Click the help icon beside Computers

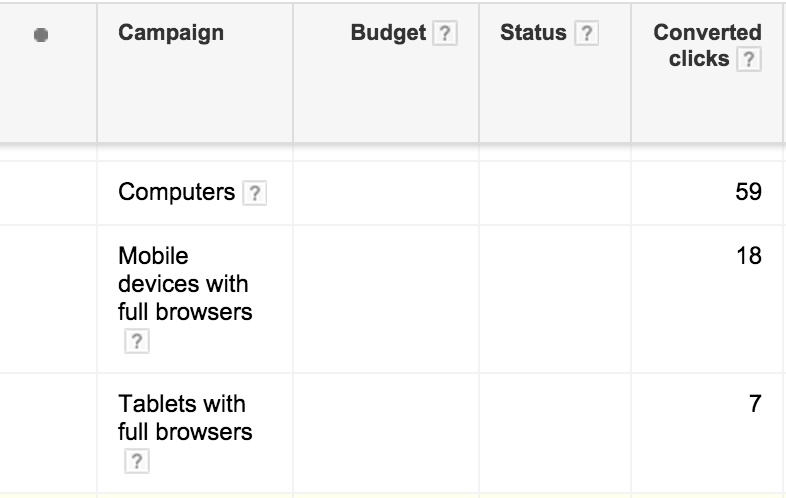[x=255, y=193]
